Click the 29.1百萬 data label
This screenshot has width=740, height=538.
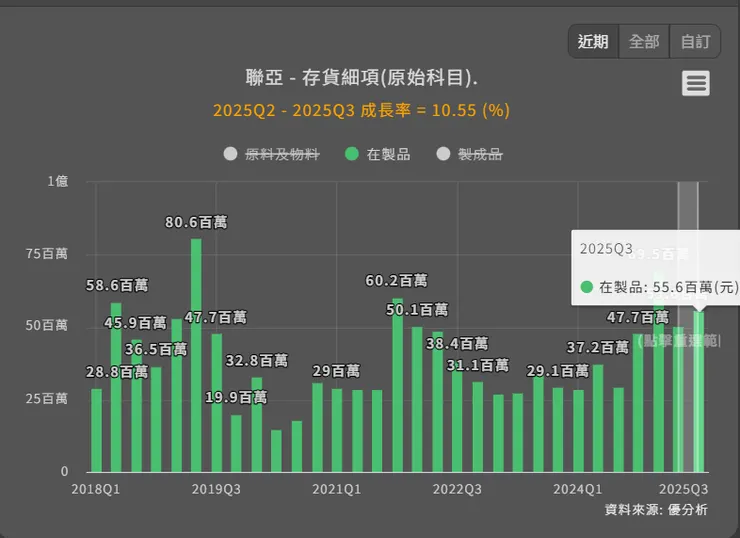(x=558, y=371)
